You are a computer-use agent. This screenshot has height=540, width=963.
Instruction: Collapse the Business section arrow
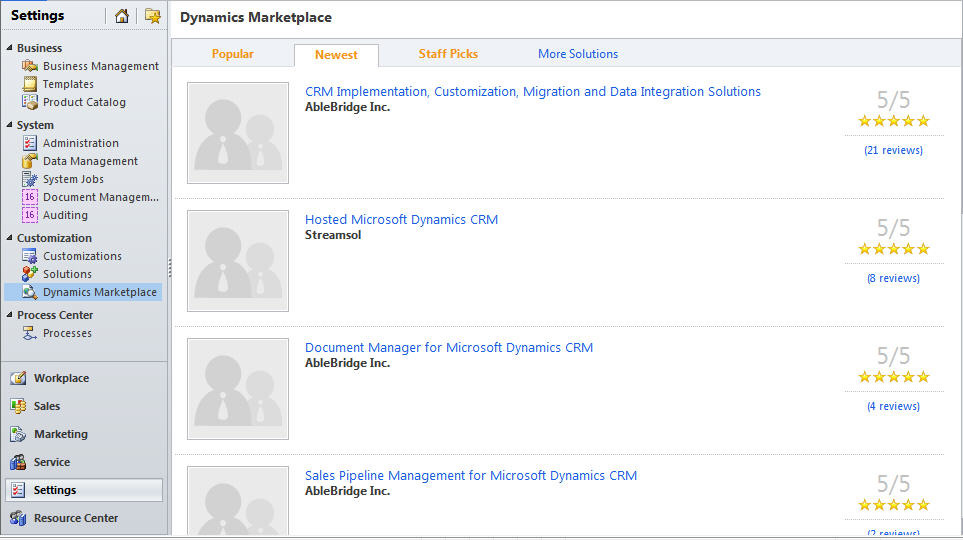pos(10,48)
